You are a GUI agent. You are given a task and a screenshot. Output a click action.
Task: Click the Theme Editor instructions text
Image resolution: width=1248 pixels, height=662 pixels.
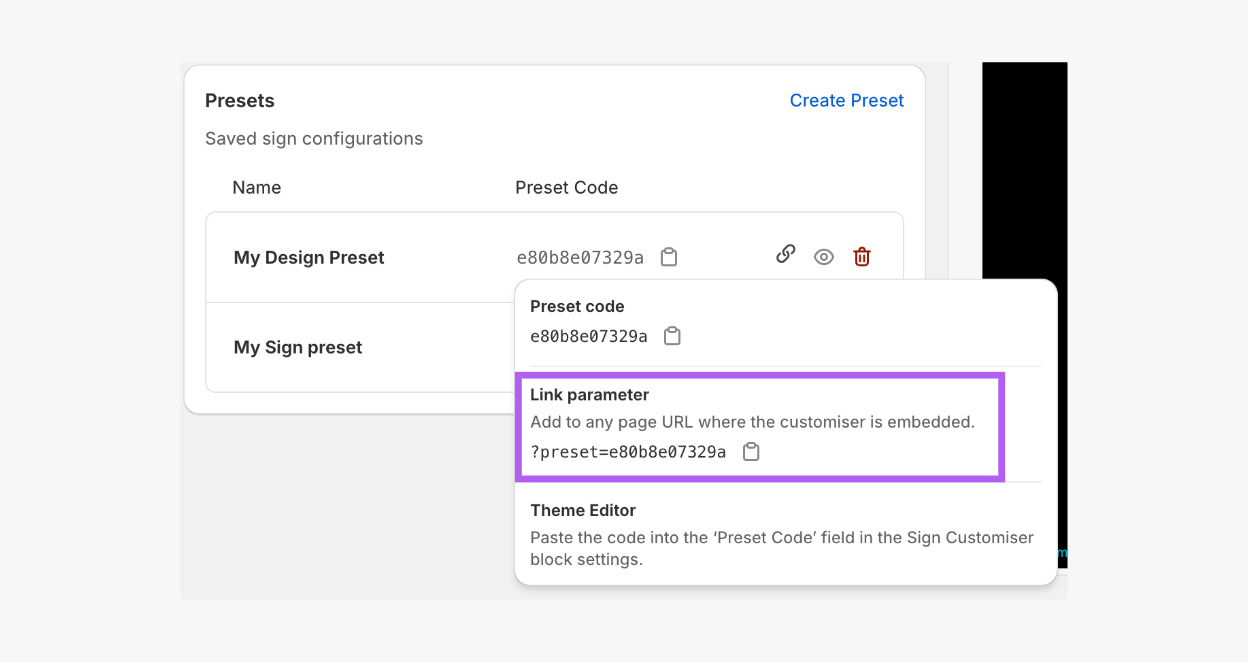pos(781,548)
